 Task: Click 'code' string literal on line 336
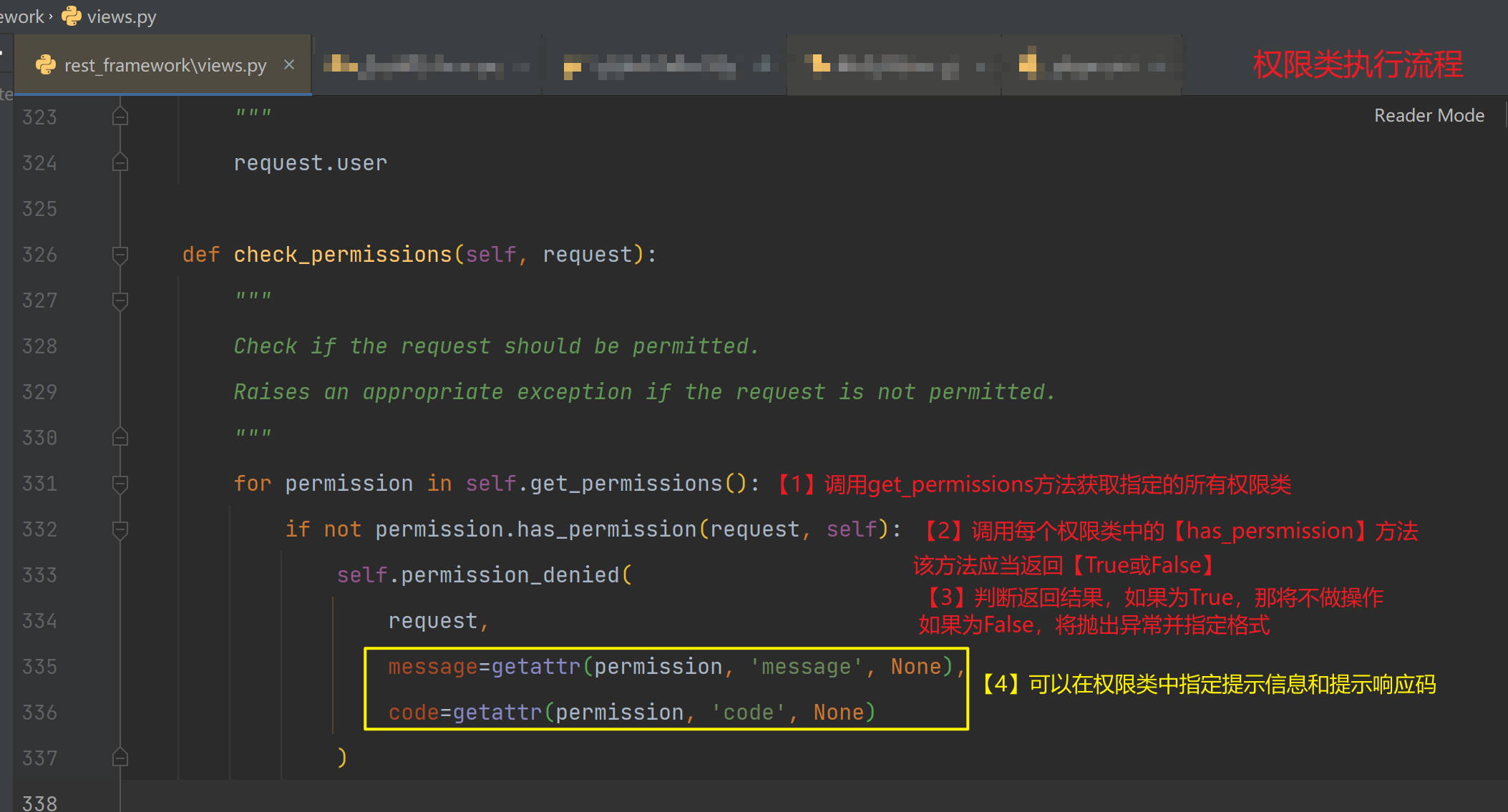(x=748, y=713)
